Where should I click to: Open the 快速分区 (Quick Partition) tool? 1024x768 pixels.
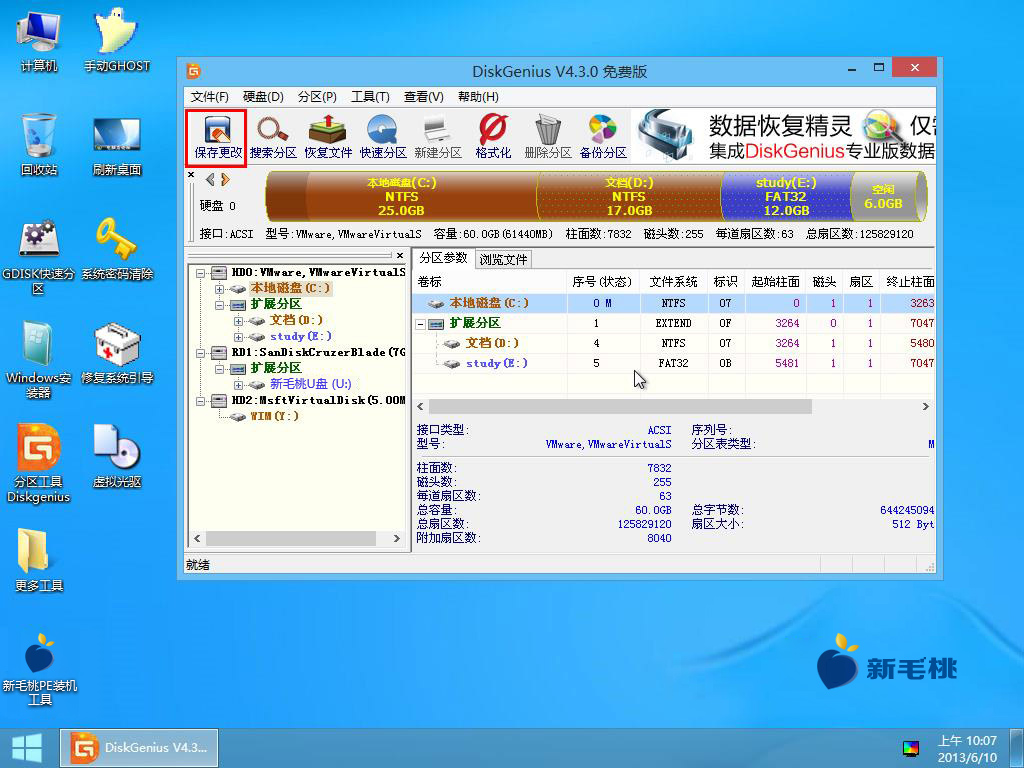[383, 138]
